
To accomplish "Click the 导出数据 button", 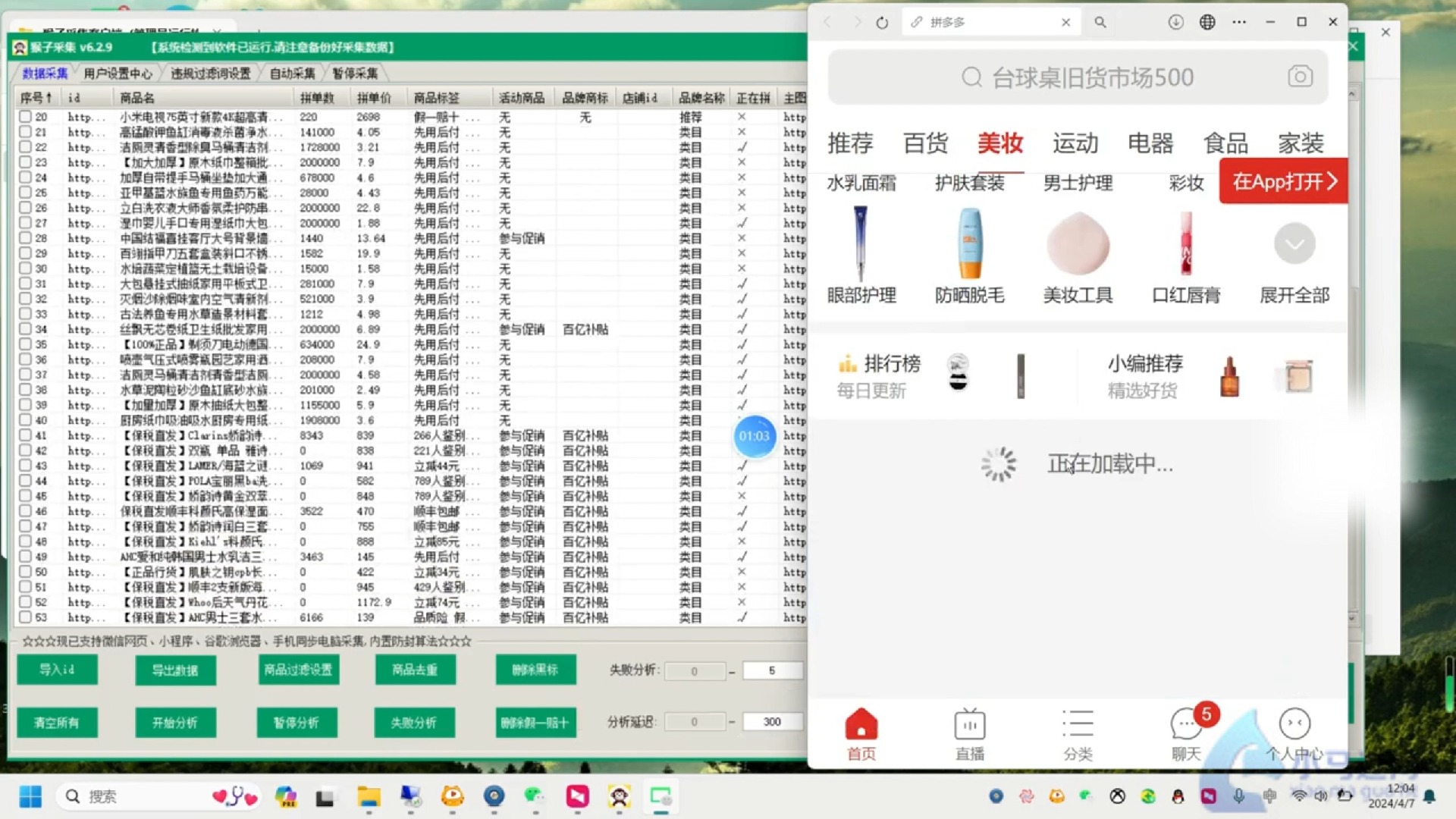I will tap(175, 670).
